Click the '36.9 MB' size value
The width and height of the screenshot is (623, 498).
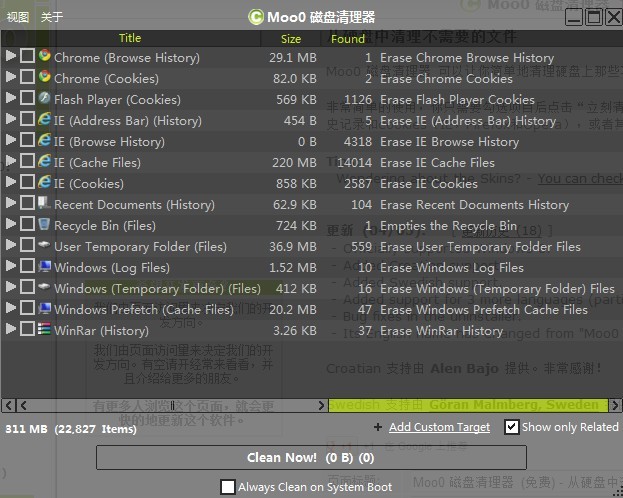293,247
